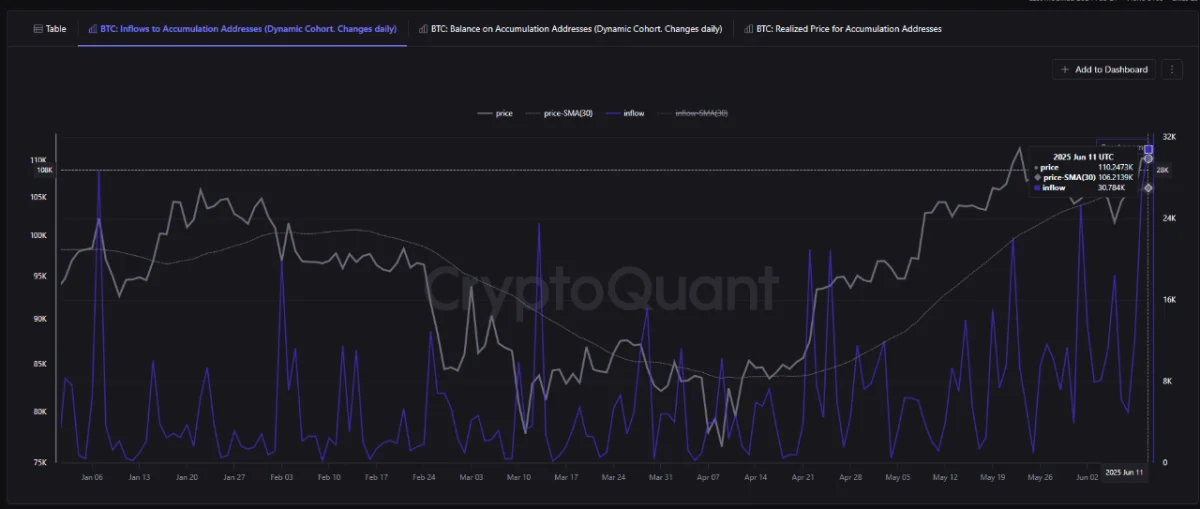The image size is (1200, 509).
Task: Toggle the price series in the legend
Action: pos(495,113)
